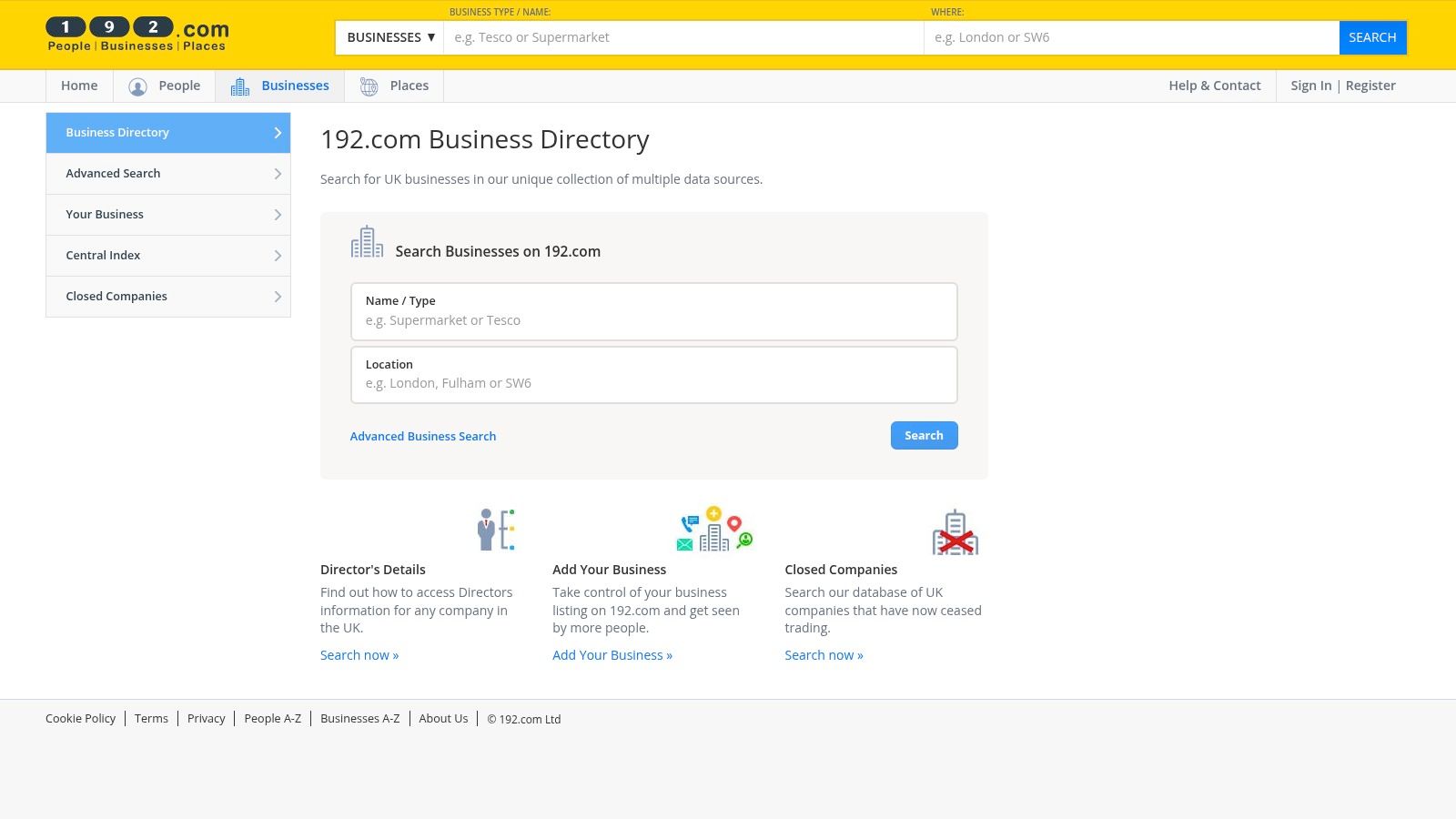Select Your Business in the sidebar
The width and height of the screenshot is (1456, 819).
(x=105, y=215)
